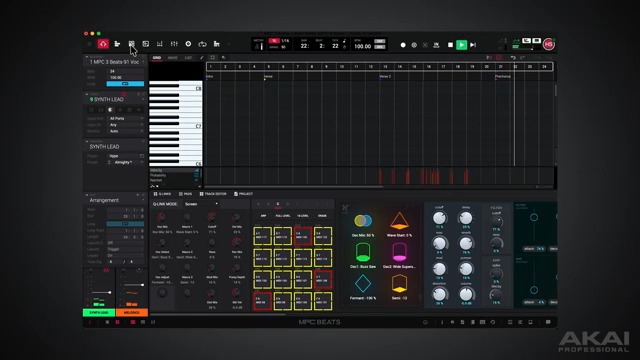
Task: Select the orange MELODICS track button
Action: (132, 313)
